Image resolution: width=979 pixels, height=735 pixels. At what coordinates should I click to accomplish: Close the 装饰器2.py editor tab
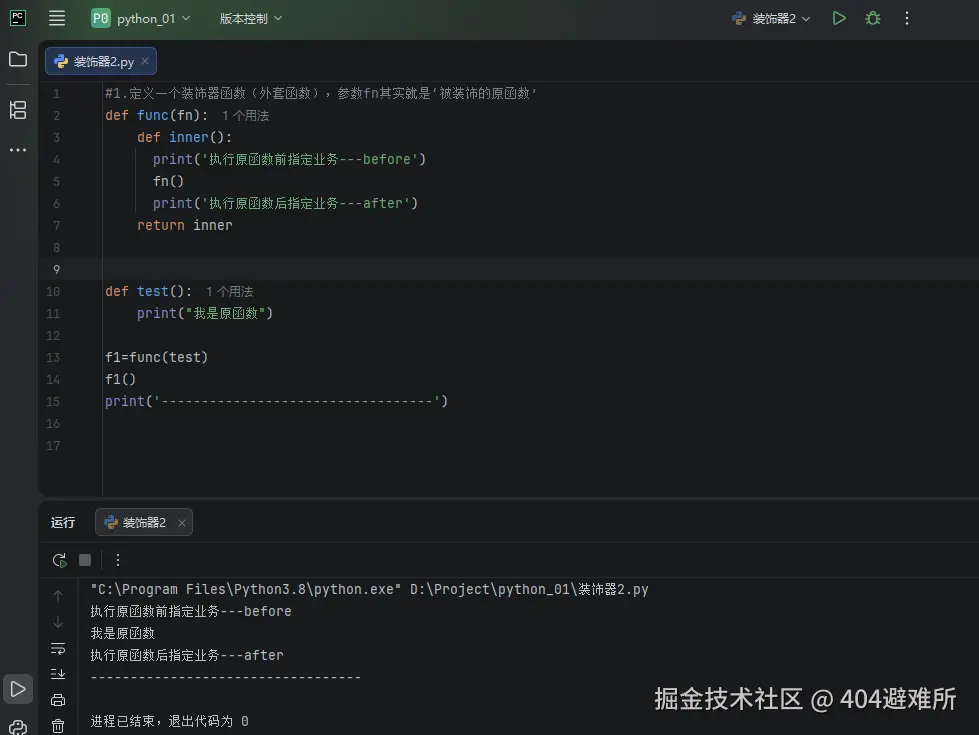click(145, 61)
